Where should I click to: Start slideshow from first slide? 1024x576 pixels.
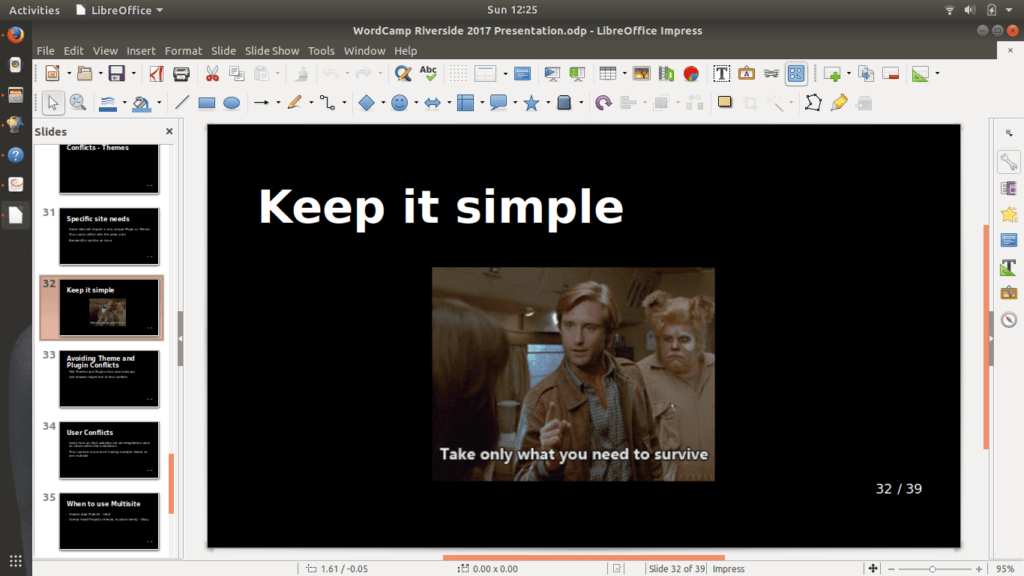point(552,73)
